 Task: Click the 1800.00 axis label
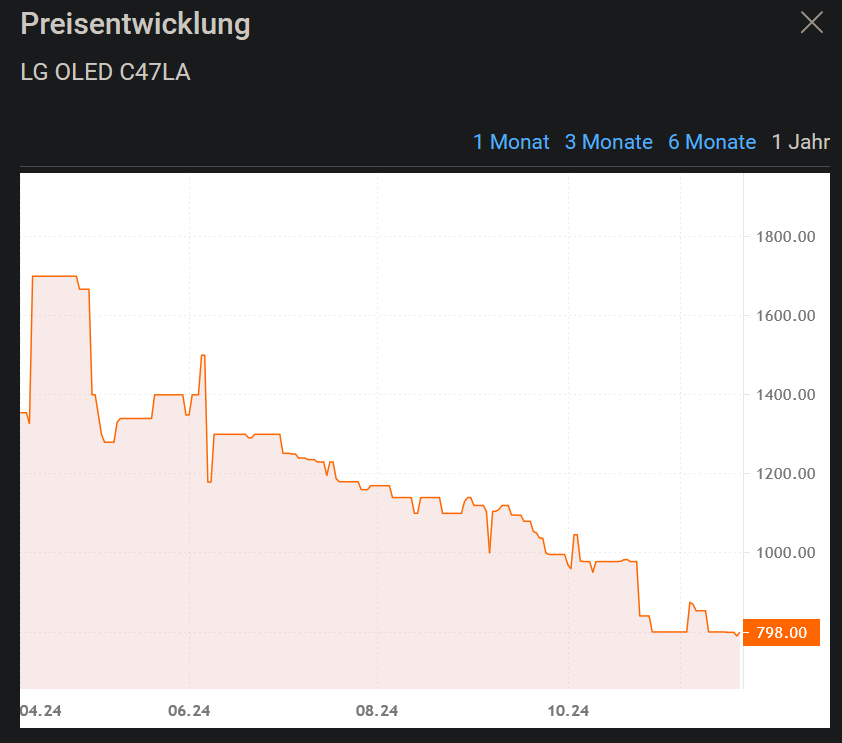[786, 237]
